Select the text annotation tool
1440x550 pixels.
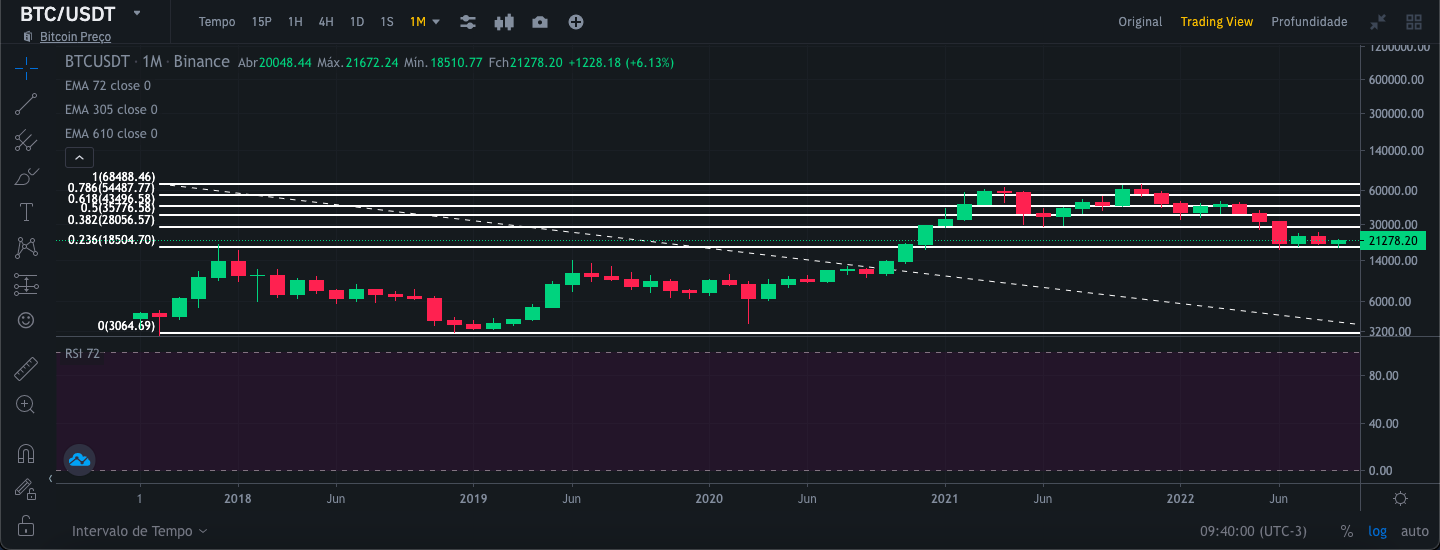26,212
